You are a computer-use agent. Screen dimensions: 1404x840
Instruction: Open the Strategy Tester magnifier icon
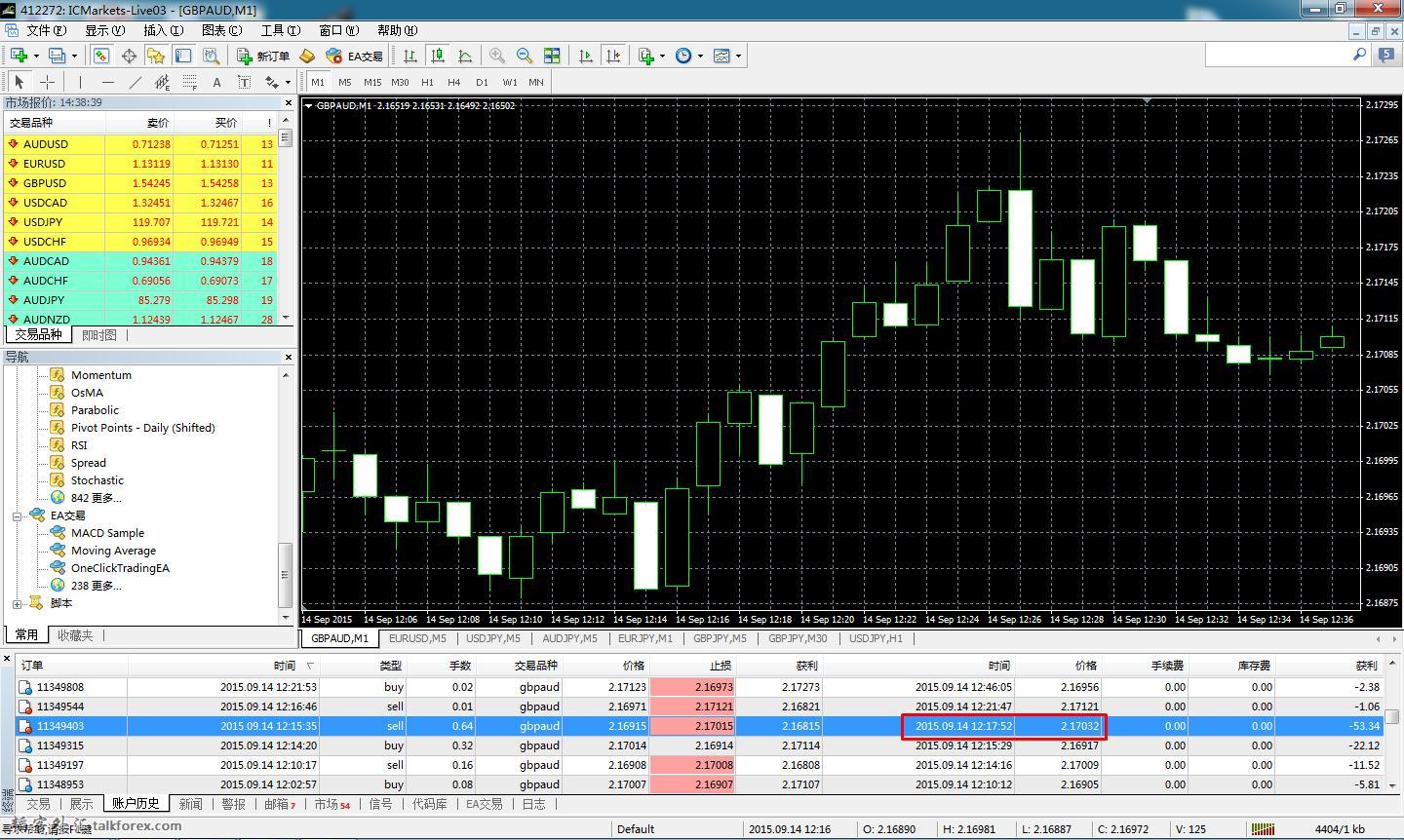coord(211,56)
